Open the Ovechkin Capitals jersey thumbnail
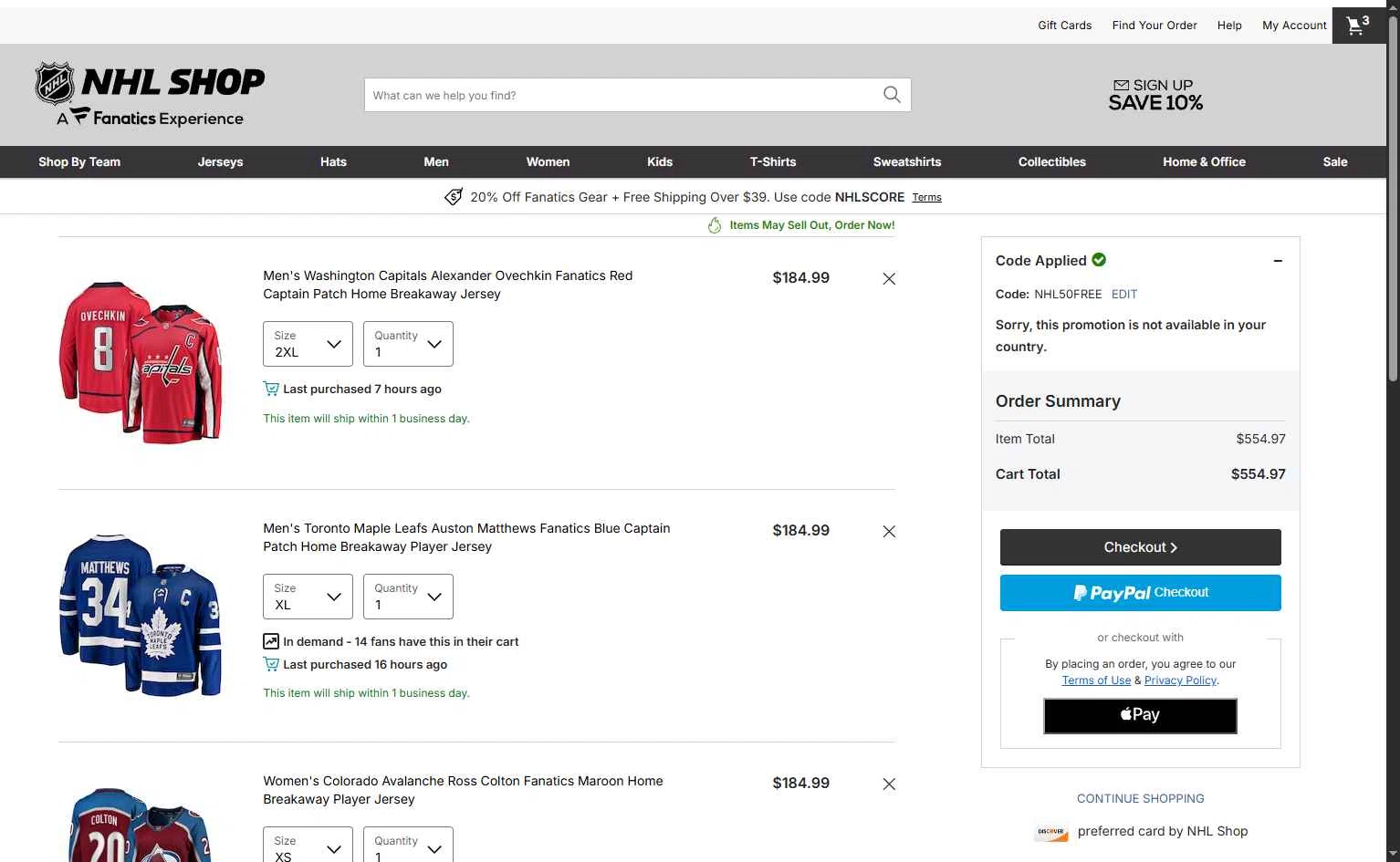Screen dimensions: 1400x862 point(141,362)
